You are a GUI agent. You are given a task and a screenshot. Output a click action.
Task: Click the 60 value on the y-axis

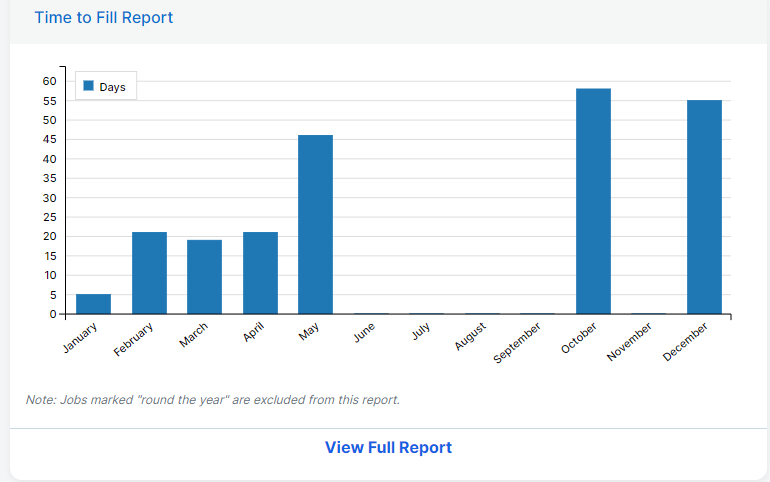tap(49, 81)
